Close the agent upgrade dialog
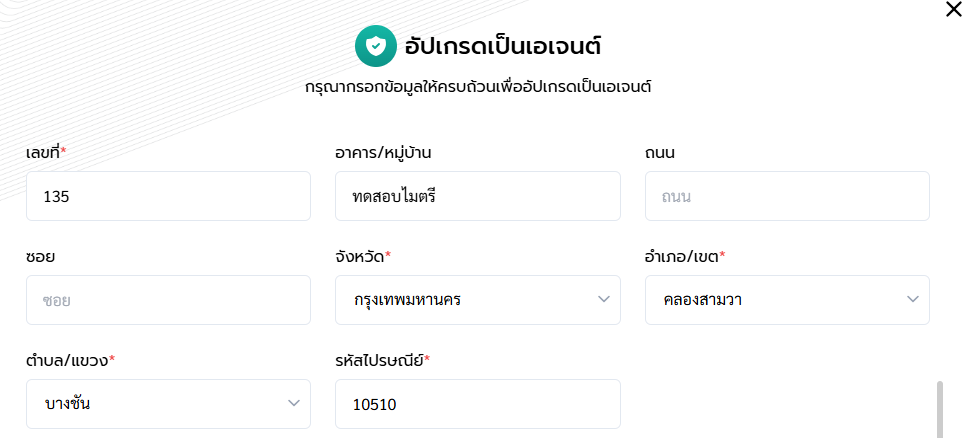 click(953, 10)
